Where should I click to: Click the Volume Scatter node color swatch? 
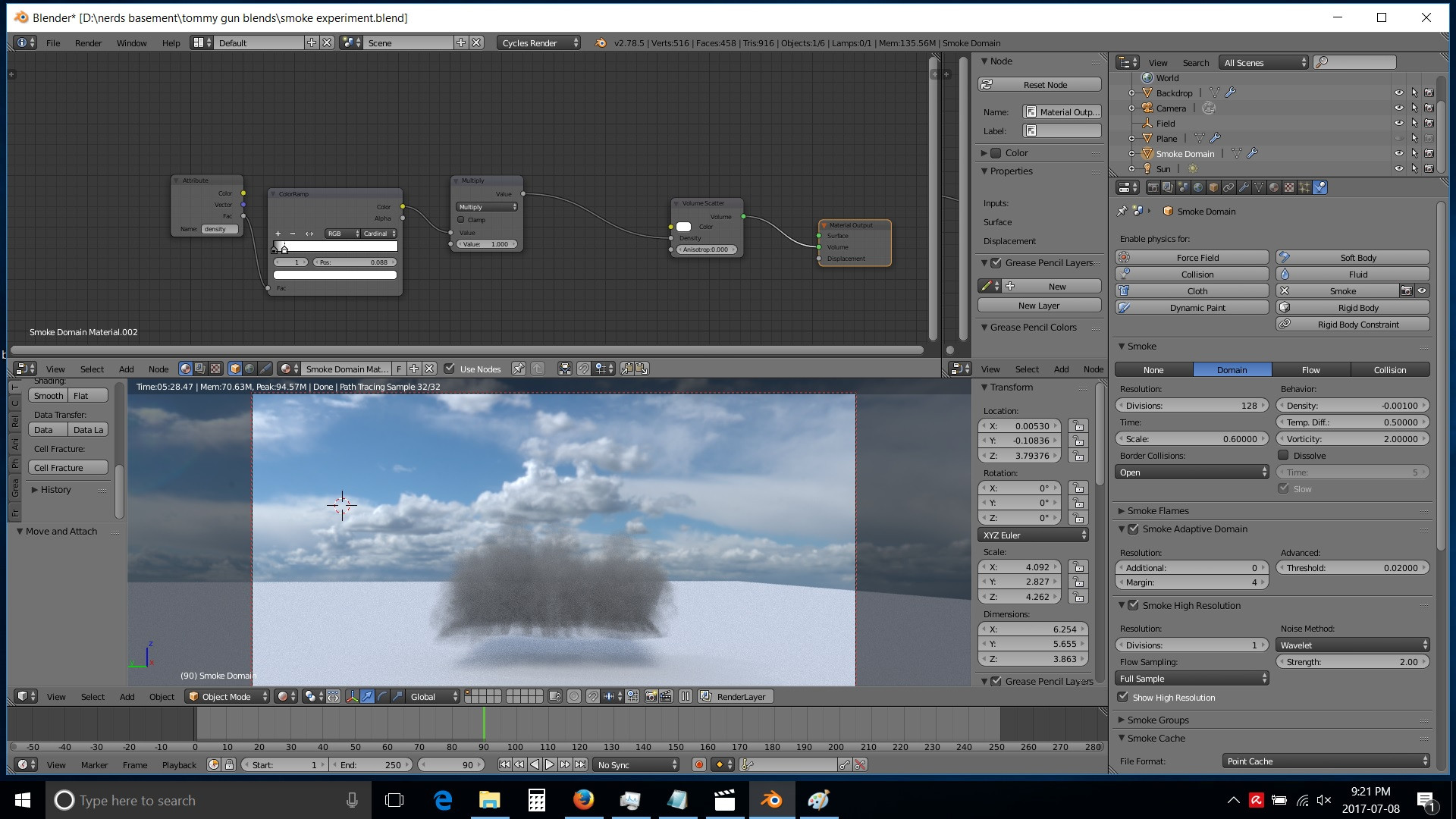(683, 227)
